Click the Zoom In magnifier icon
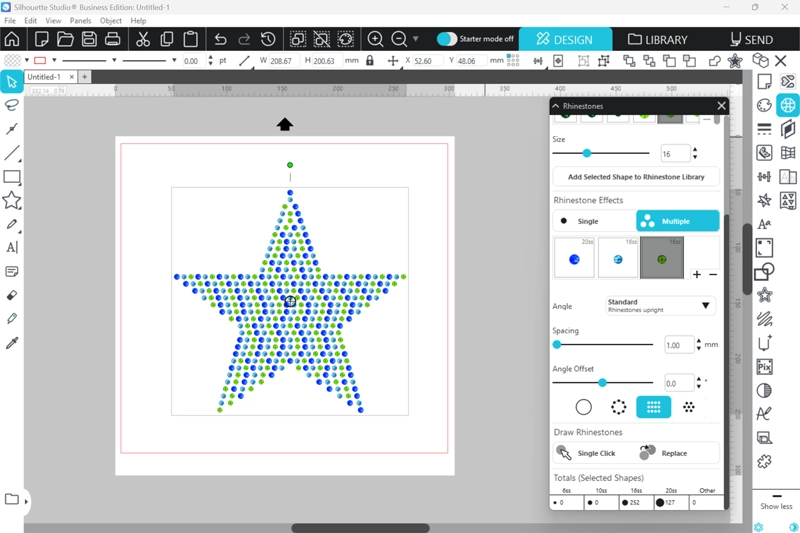 pyautogui.click(x=376, y=39)
